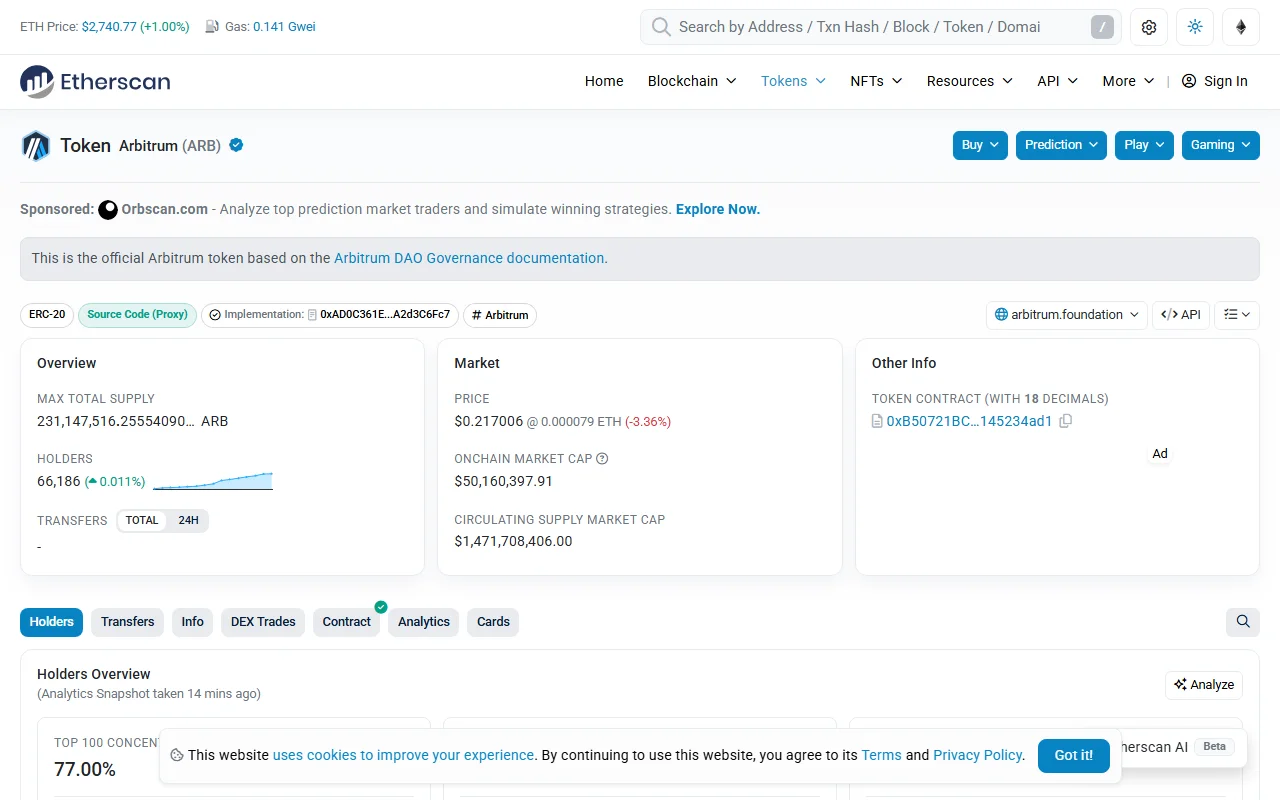Screen dimensions: 1280x800
Task: Click the Etherscan logo
Action: pyautogui.click(x=95, y=81)
